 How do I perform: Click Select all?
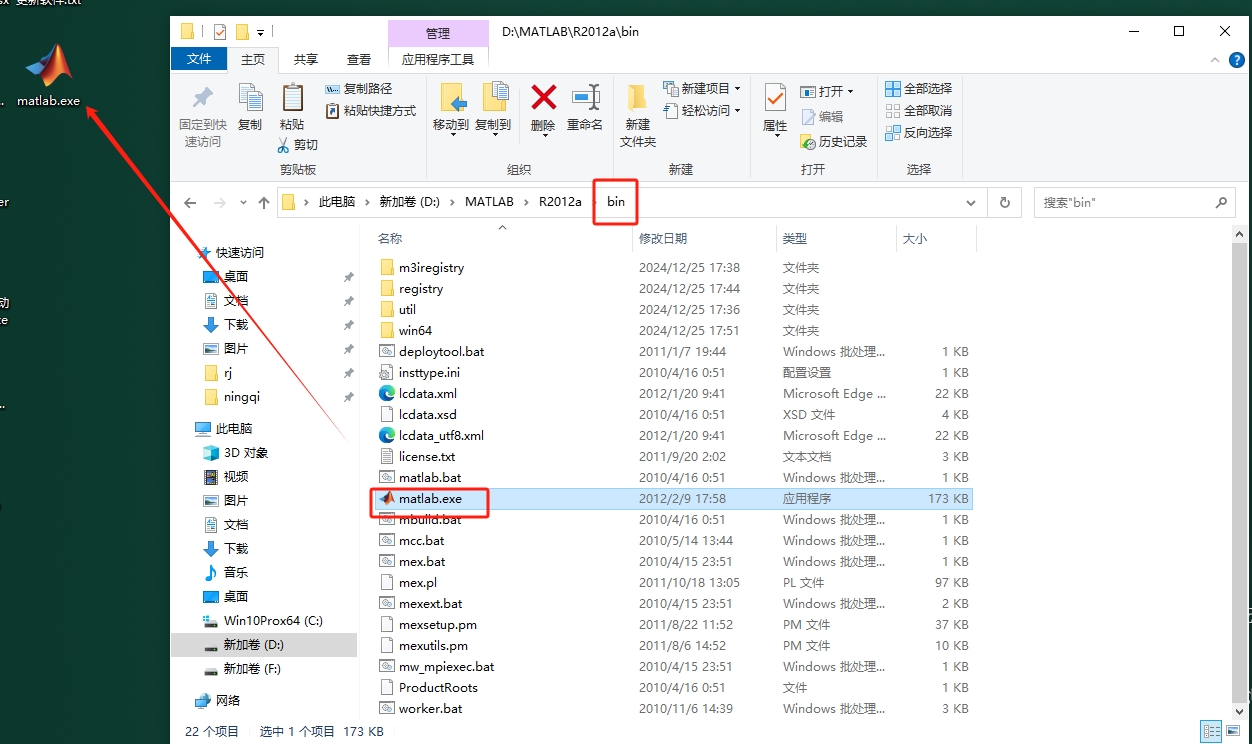(x=918, y=89)
